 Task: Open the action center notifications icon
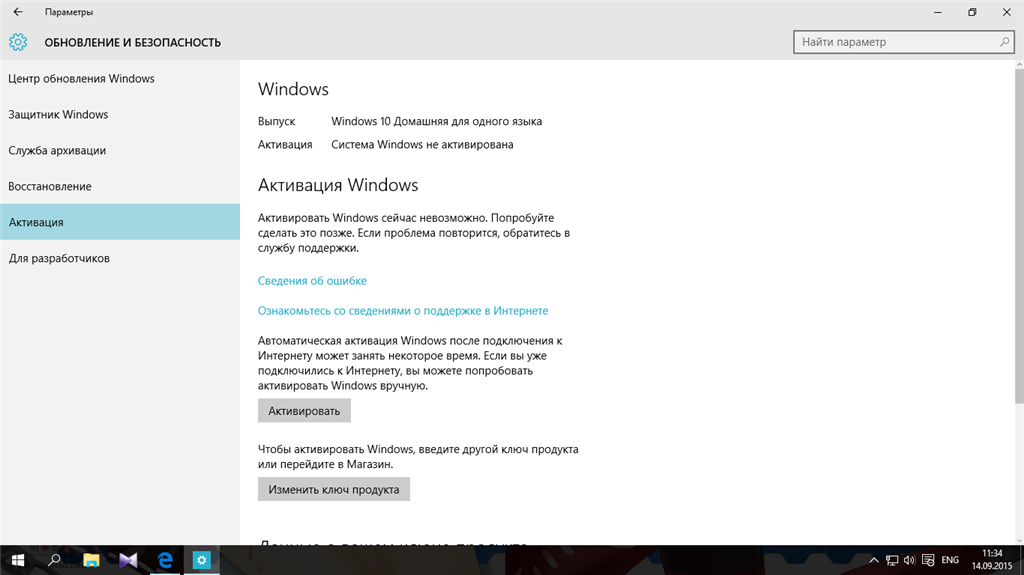coord(928,560)
